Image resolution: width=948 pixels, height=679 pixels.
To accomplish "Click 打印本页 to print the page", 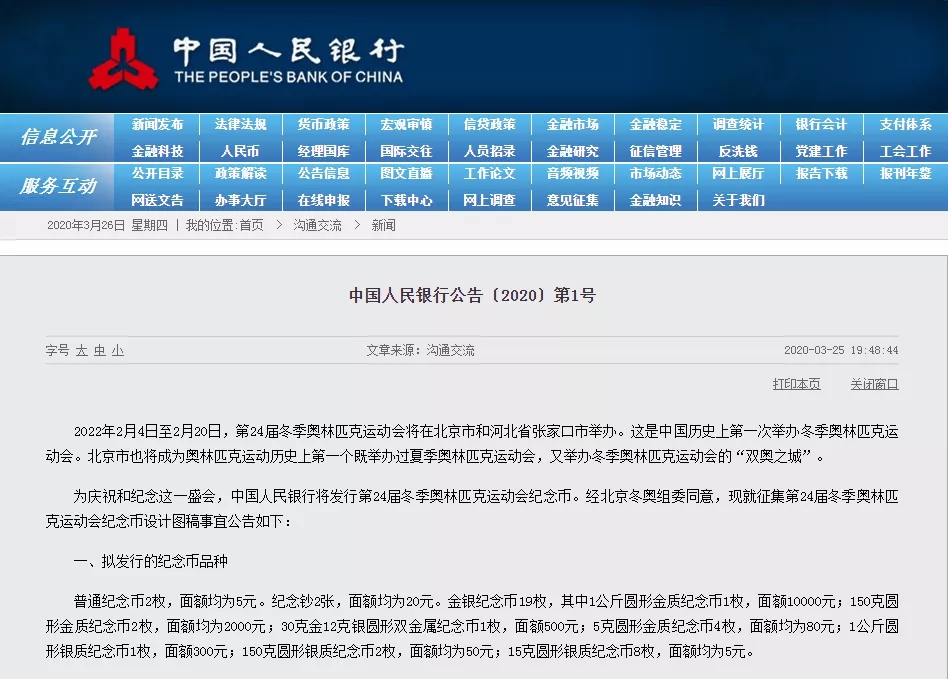I will pyautogui.click(x=796, y=384).
